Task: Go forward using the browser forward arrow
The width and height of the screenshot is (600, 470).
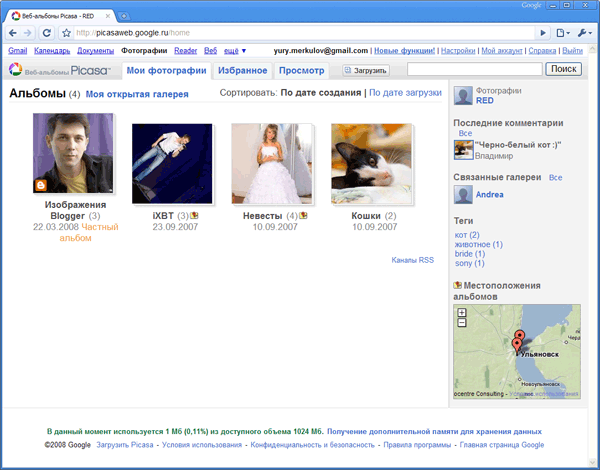Action: (28, 33)
